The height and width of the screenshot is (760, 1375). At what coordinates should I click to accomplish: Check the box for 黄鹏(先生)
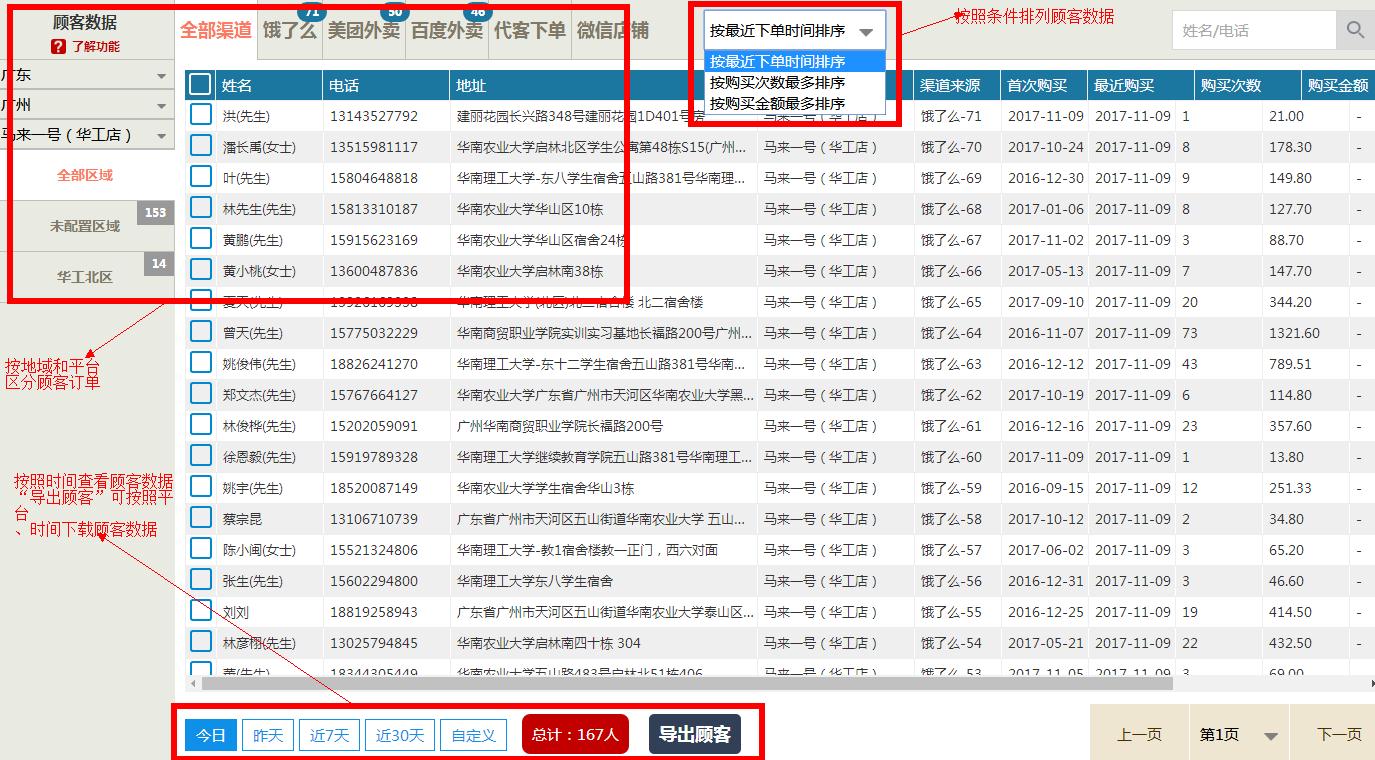tap(200, 239)
